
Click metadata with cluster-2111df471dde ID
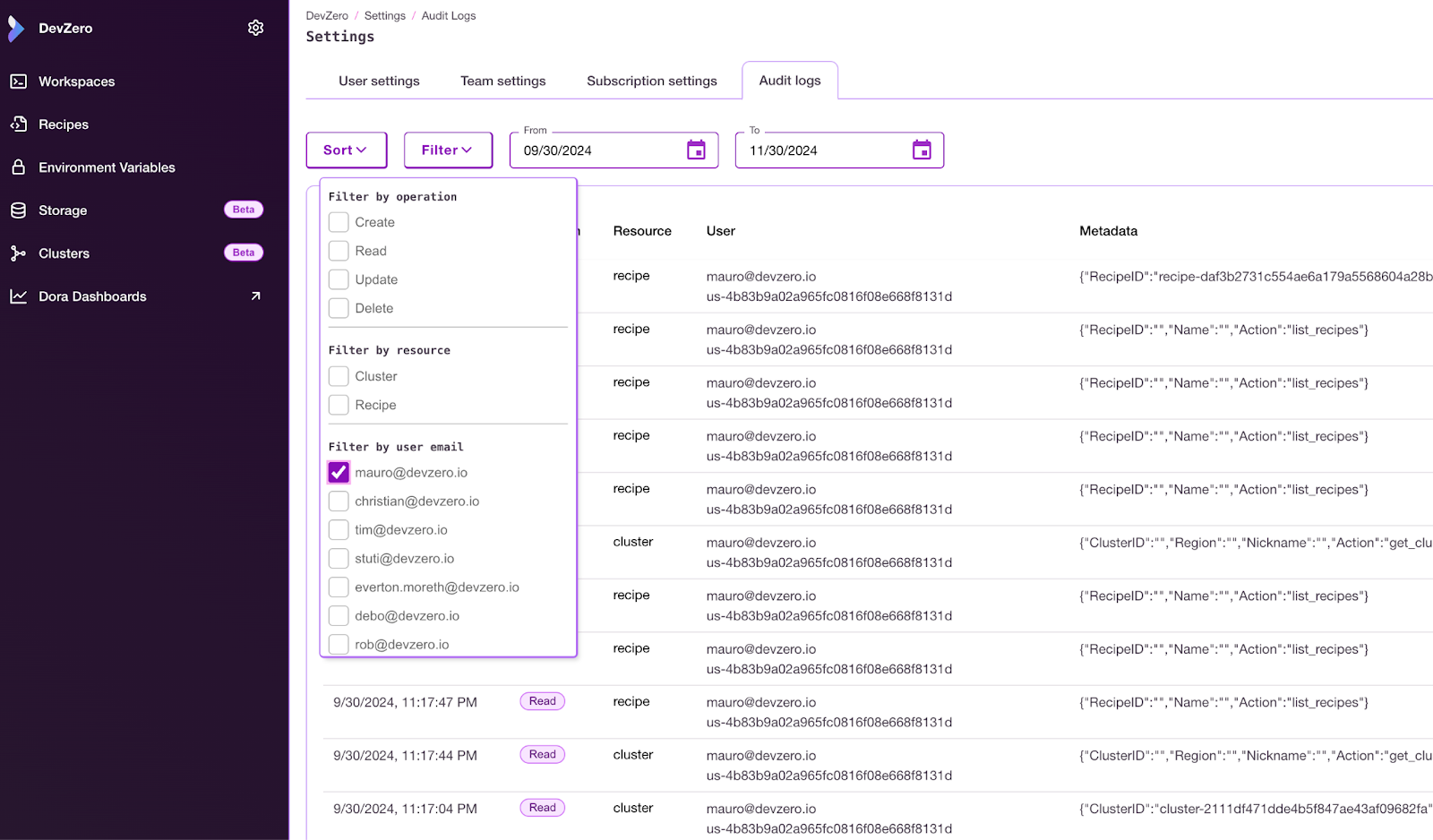point(1256,809)
